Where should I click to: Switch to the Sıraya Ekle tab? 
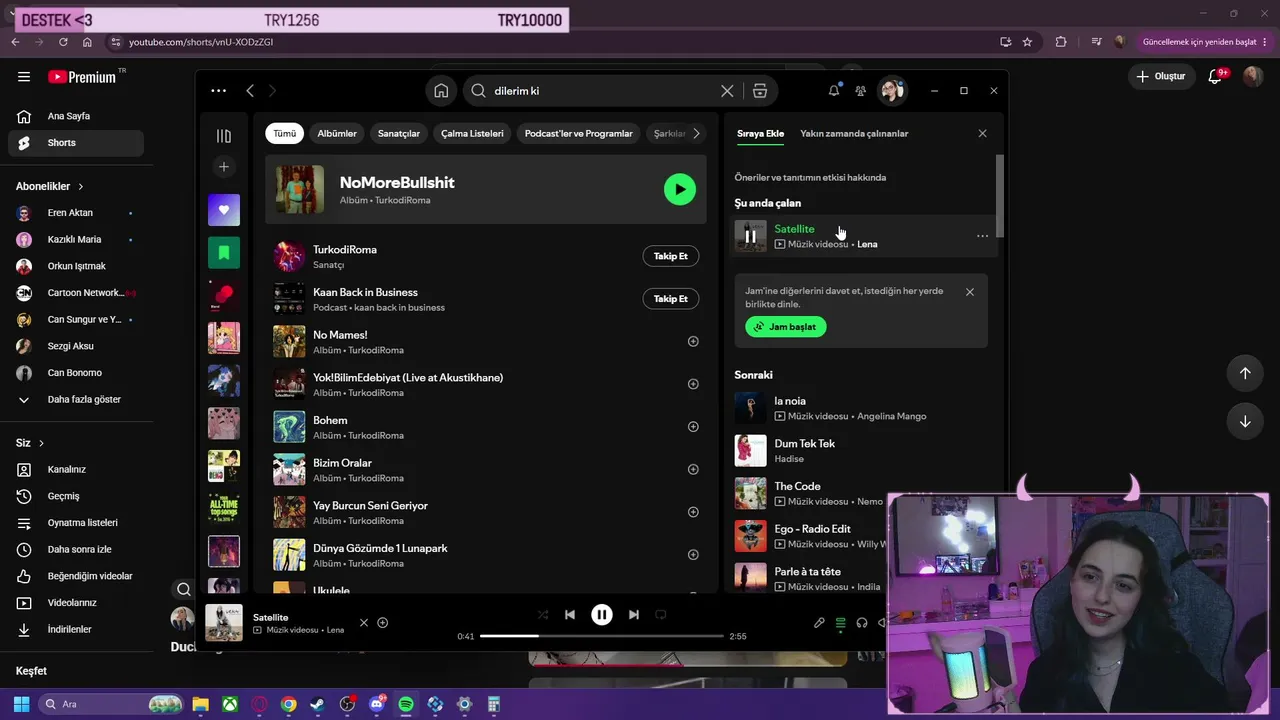coord(761,133)
